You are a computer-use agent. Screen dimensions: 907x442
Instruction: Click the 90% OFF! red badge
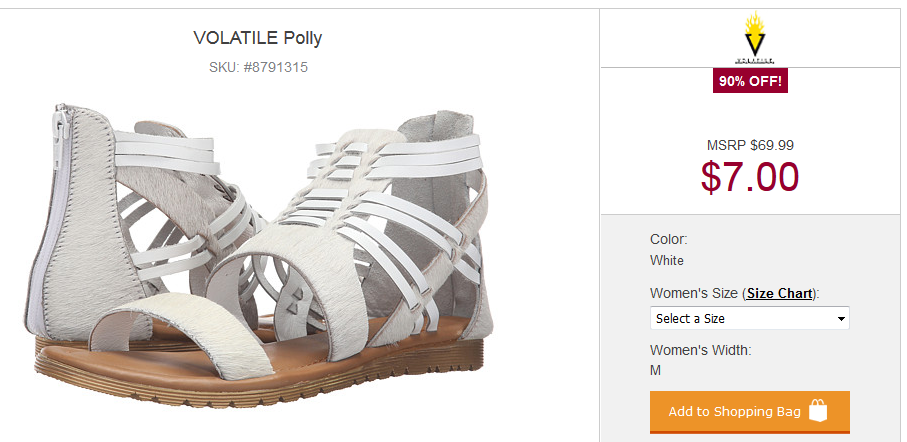pos(750,81)
